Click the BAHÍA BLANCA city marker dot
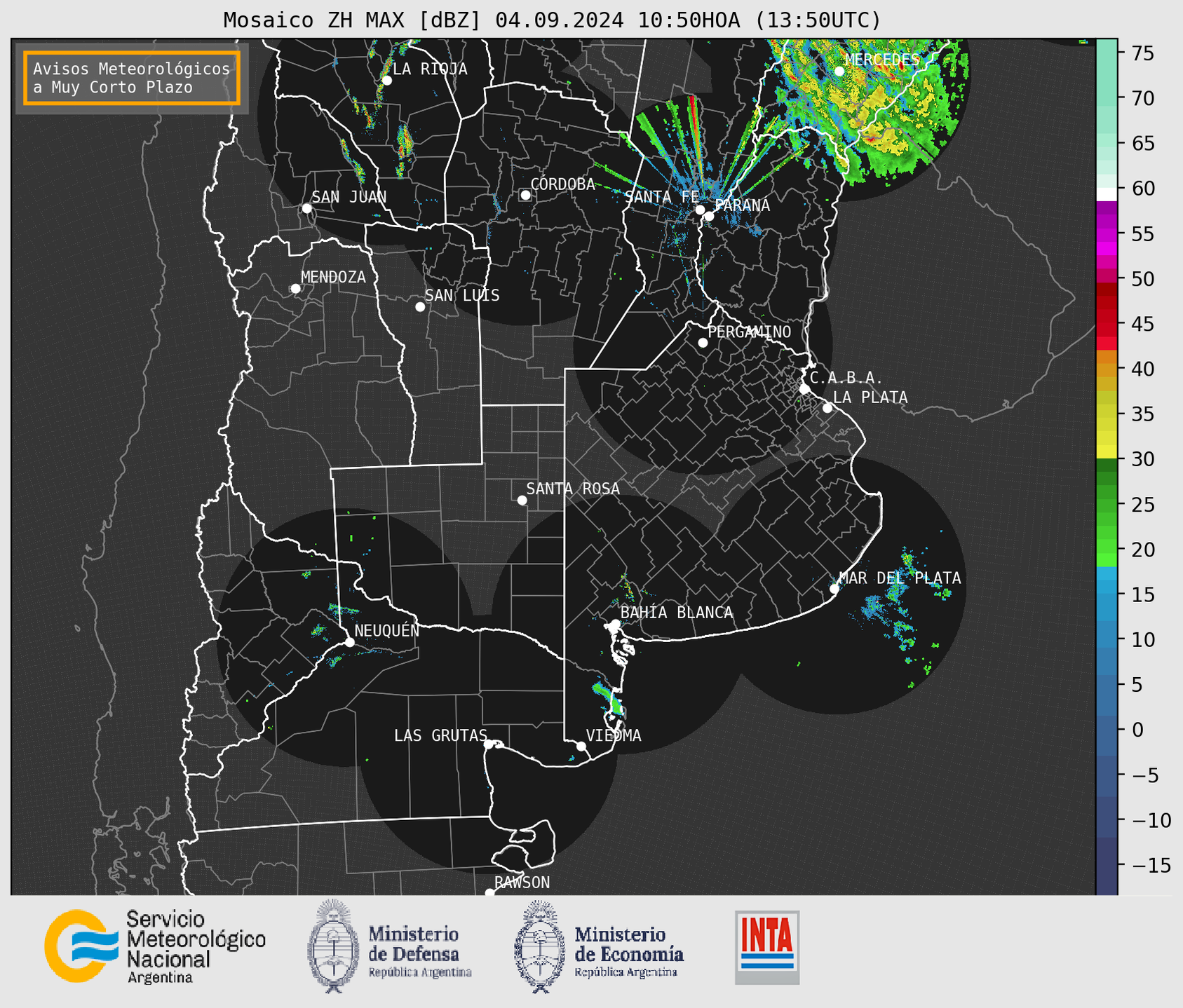This screenshot has width=1183, height=1008. tap(615, 624)
